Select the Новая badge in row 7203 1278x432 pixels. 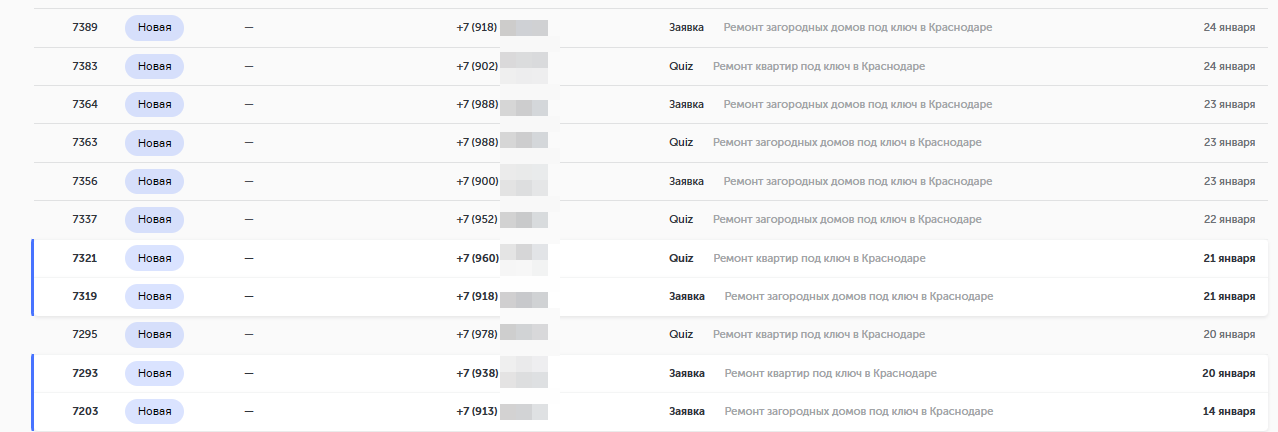pos(154,412)
